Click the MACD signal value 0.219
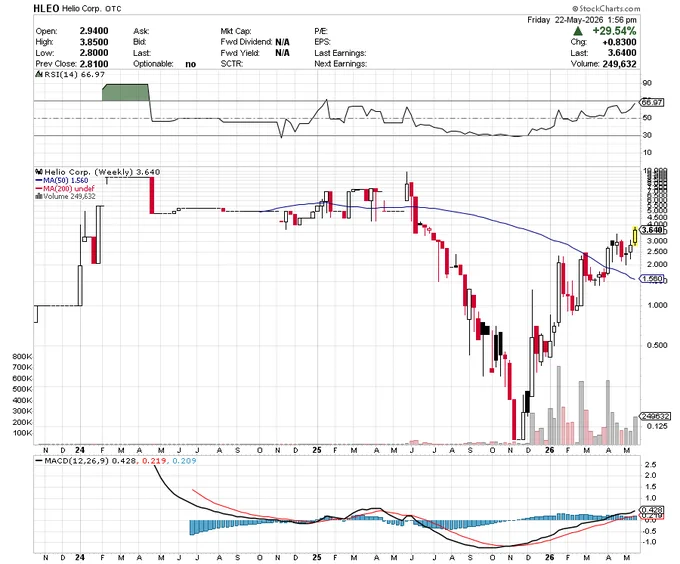The width and height of the screenshot is (680, 564). (154, 461)
